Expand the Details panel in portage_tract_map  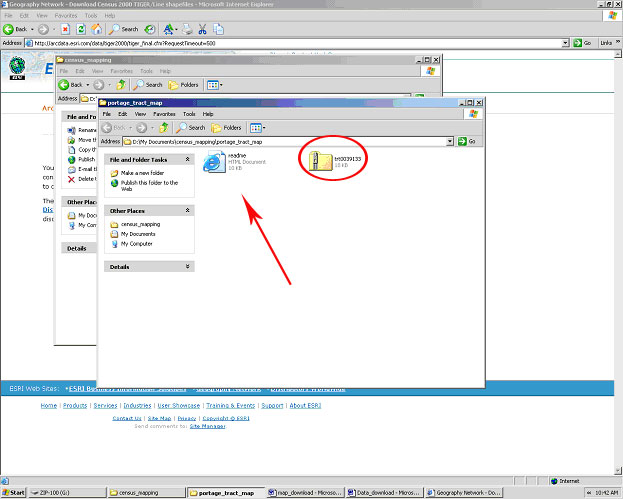pyautogui.click(x=187, y=267)
